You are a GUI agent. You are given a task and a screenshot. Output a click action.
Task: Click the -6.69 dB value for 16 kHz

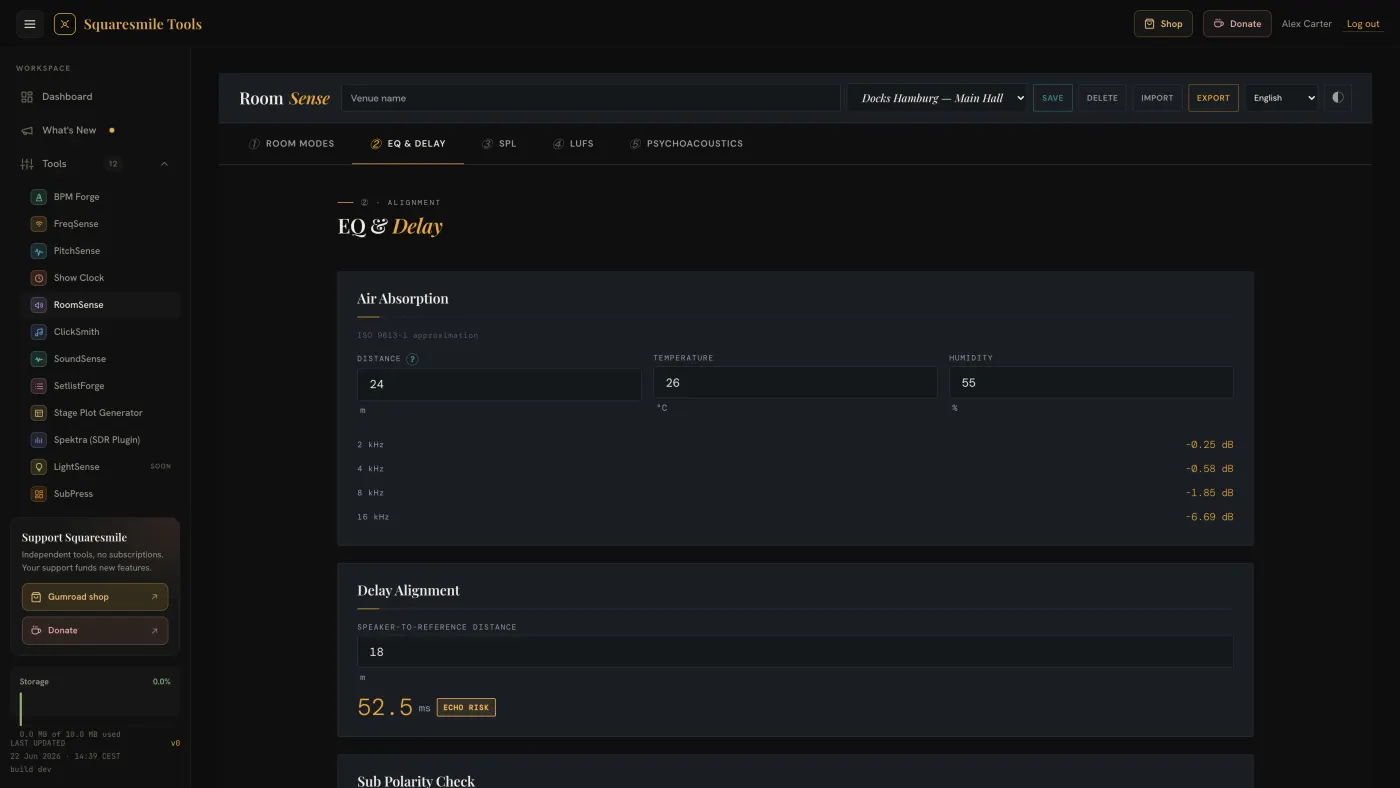pos(1209,517)
